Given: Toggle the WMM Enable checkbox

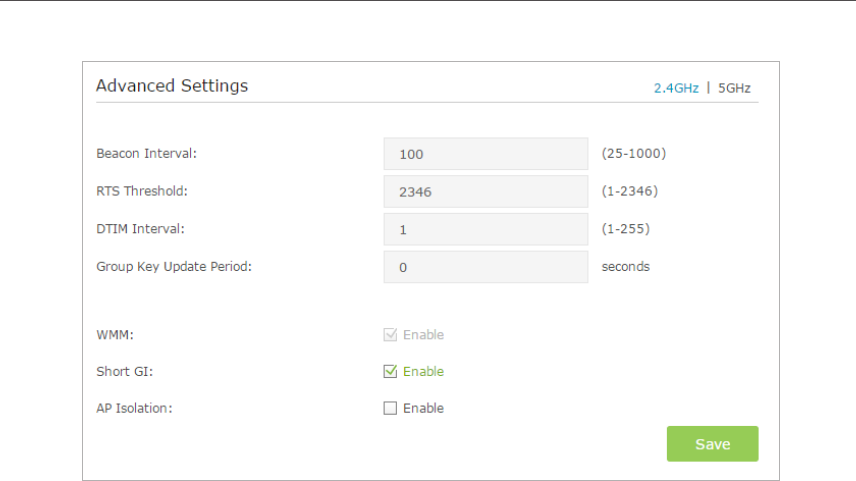Looking at the screenshot, I should (390, 335).
